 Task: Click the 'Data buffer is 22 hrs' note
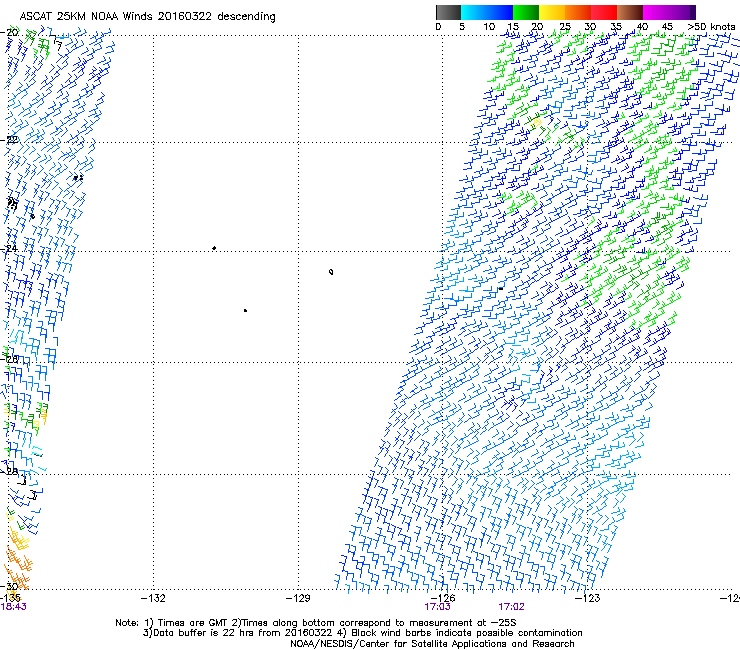click(362, 633)
